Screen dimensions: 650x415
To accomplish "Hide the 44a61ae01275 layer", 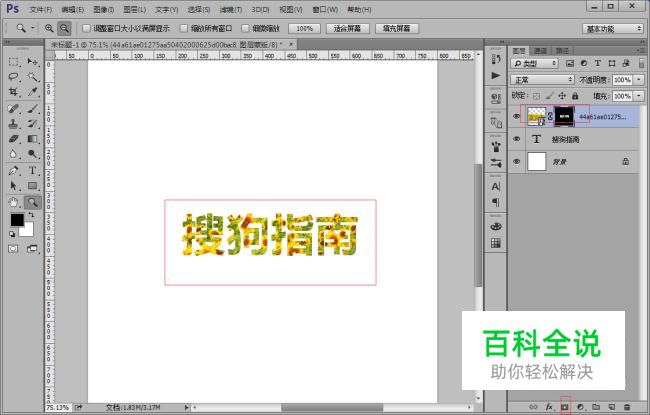I will tap(517, 116).
